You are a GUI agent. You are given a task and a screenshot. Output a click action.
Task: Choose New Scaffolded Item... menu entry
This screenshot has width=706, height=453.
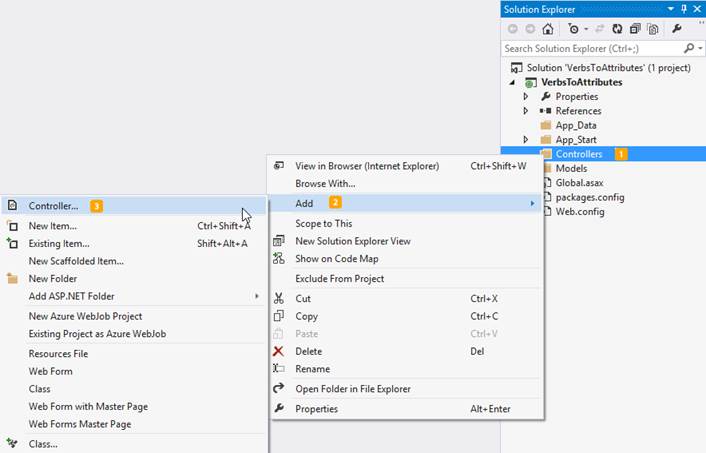point(76,261)
